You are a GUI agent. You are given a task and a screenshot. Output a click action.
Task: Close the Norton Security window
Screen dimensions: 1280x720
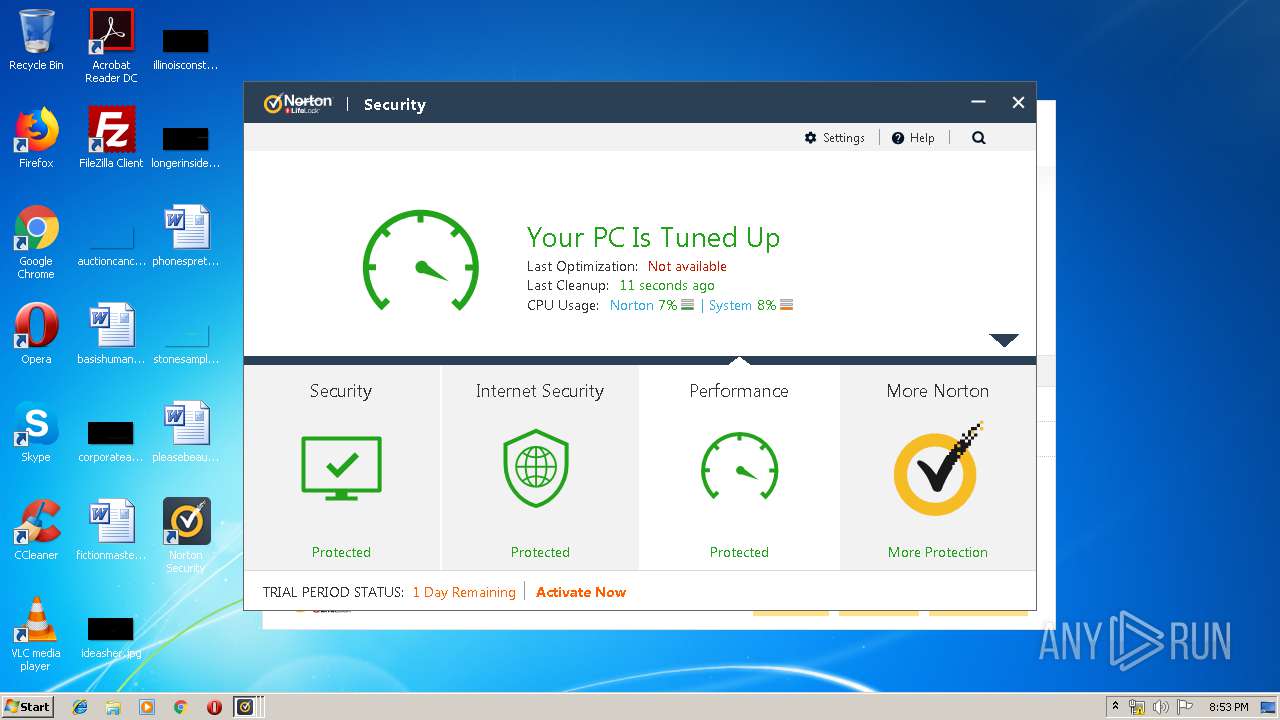pos(1018,102)
